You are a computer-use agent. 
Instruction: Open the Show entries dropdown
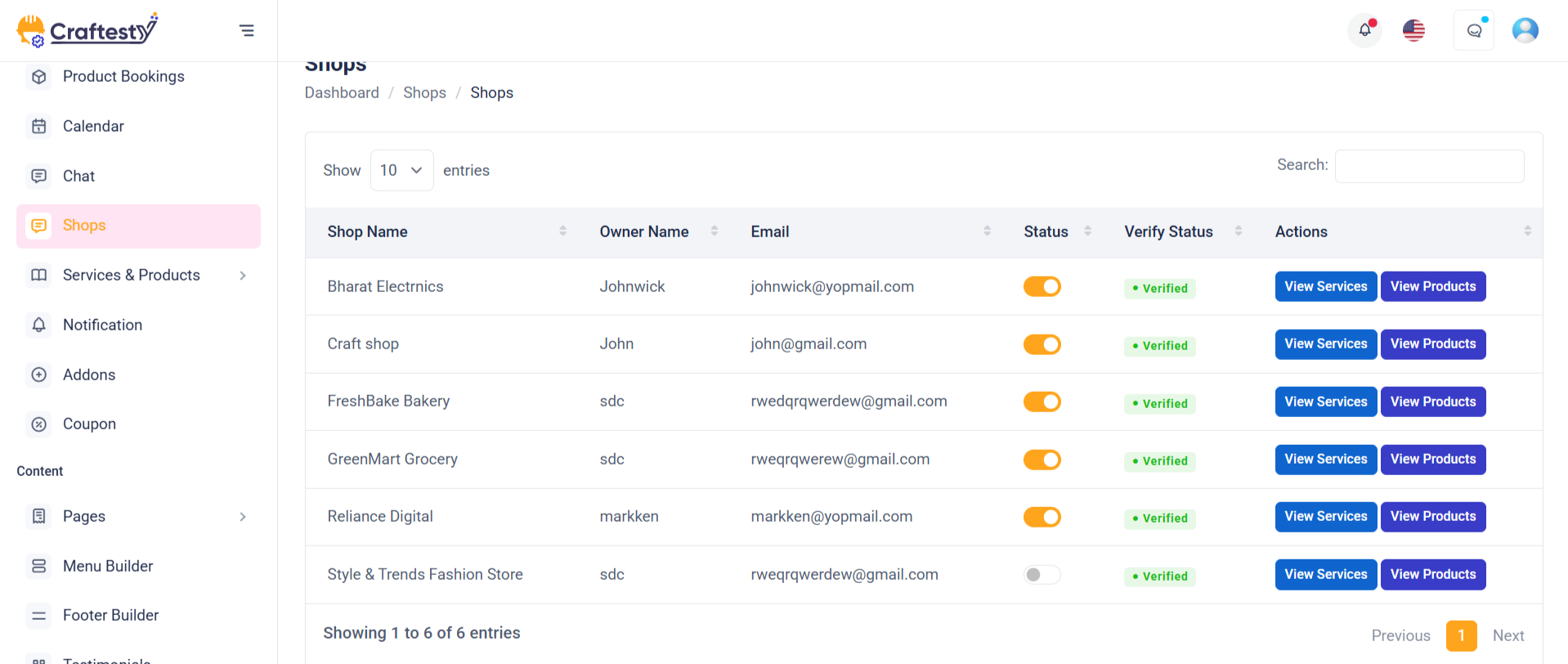[x=401, y=170]
